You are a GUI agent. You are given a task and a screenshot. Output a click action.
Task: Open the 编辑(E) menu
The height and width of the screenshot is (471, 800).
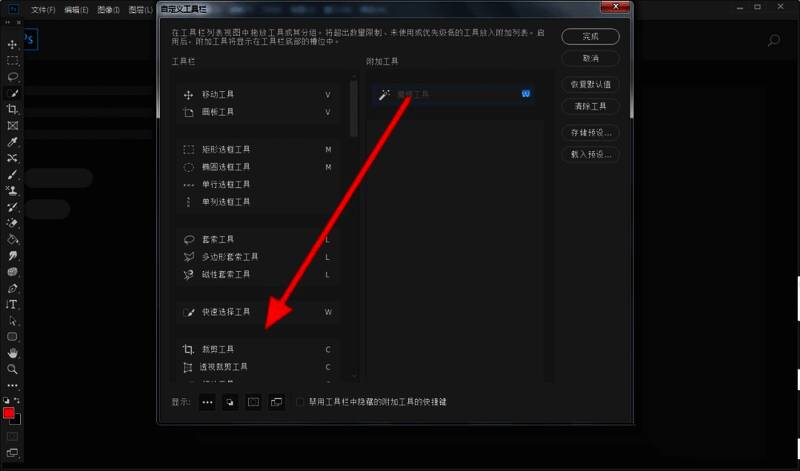coord(76,10)
